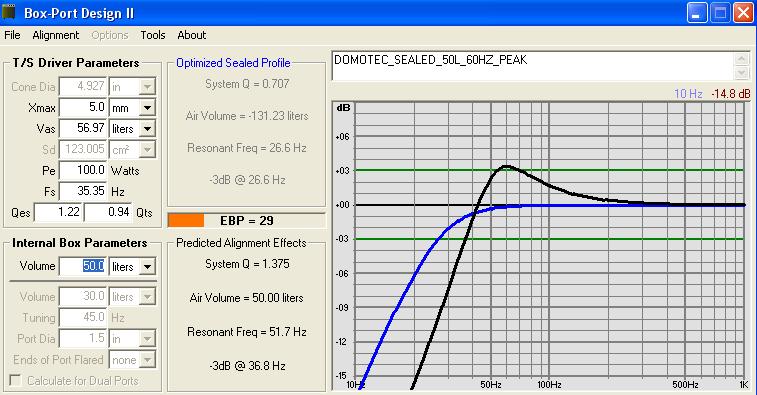Click System Q = 0.707 text
Image resolution: width=757 pixels, height=395 pixels.
click(x=247, y=84)
